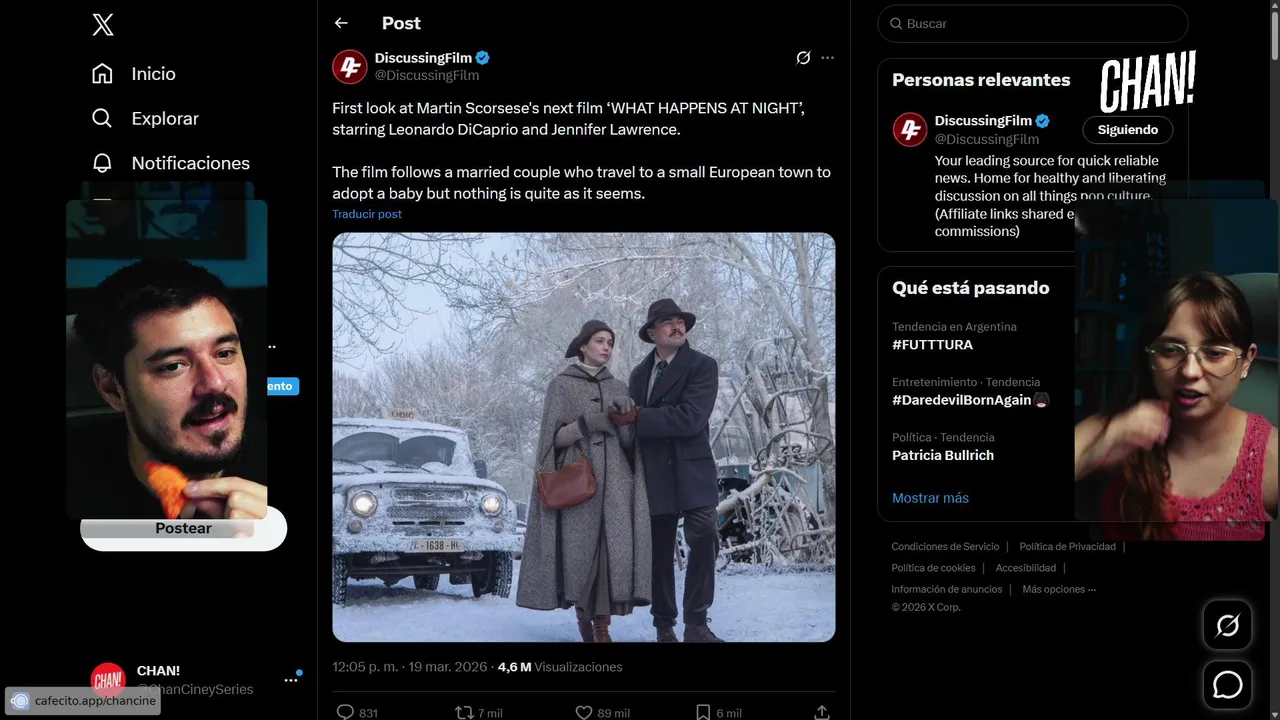Open the snowy film still image
Image resolution: width=1280 pixels, height=720 pixels.
[x=584, y=437]
